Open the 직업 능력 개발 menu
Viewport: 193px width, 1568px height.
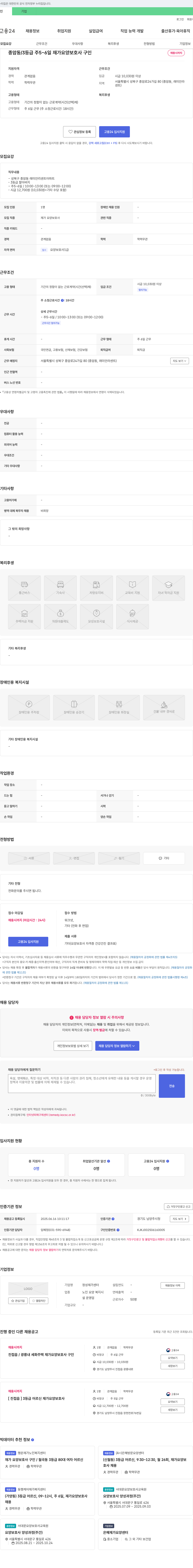click(132, 31)
